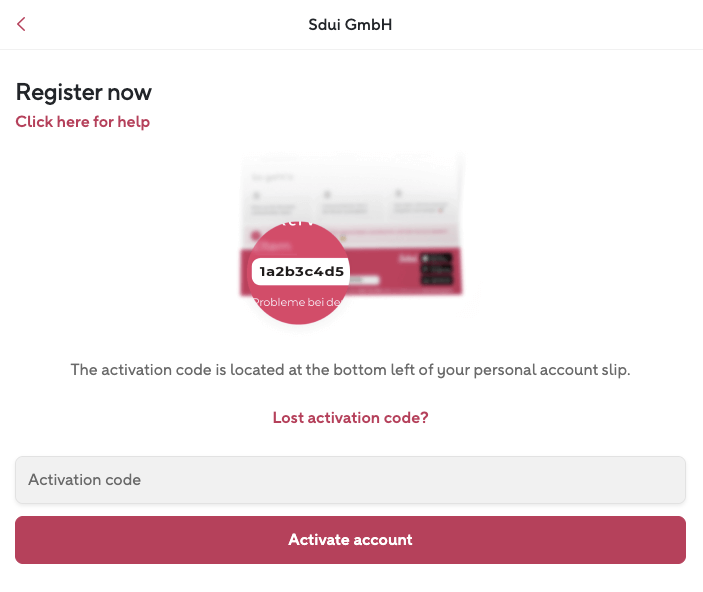Click the left blurred step icon on slip
Screen dimensions: 703x592
257,196
